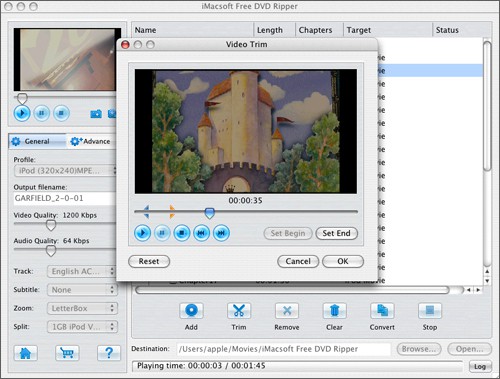
Task: Click the Length column header
Action: 275,30
